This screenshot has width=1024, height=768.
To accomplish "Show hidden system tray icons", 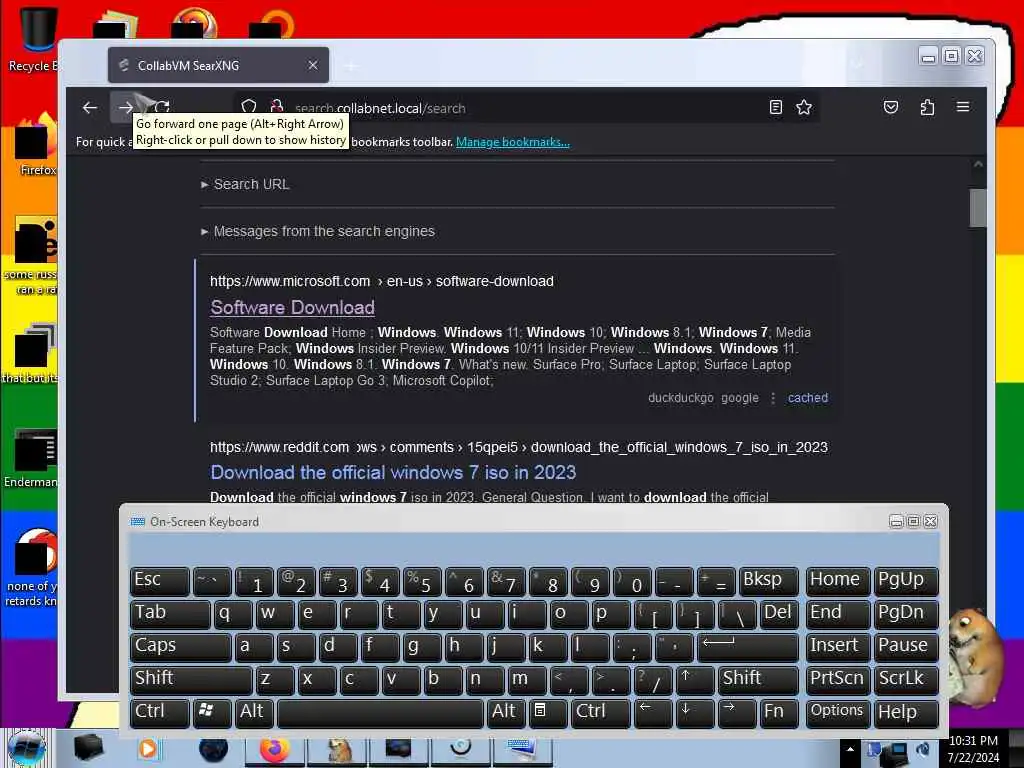I will 850,749.
